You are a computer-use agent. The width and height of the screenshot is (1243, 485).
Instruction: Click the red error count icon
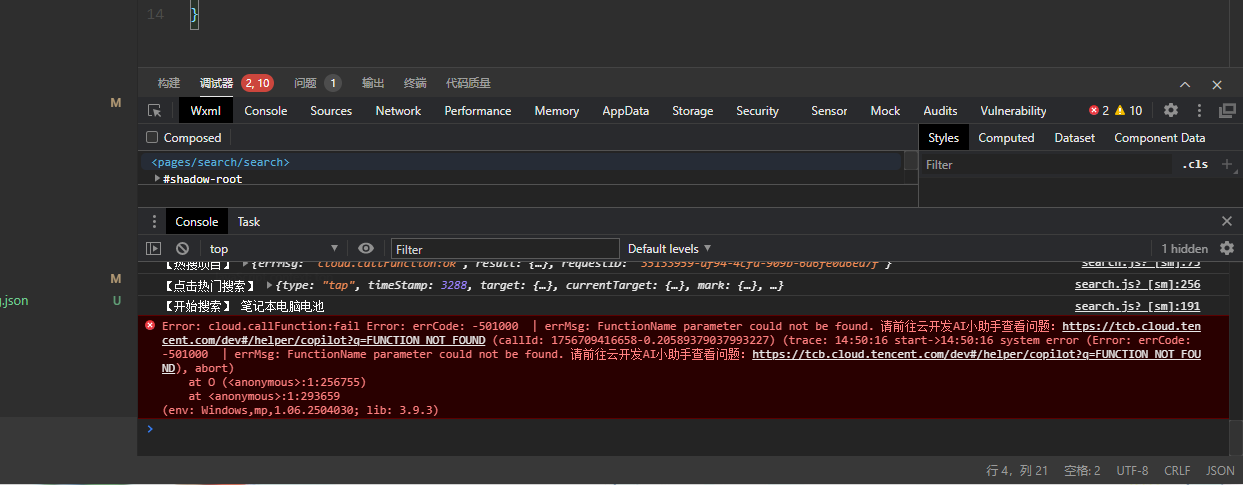point(1093,111)
